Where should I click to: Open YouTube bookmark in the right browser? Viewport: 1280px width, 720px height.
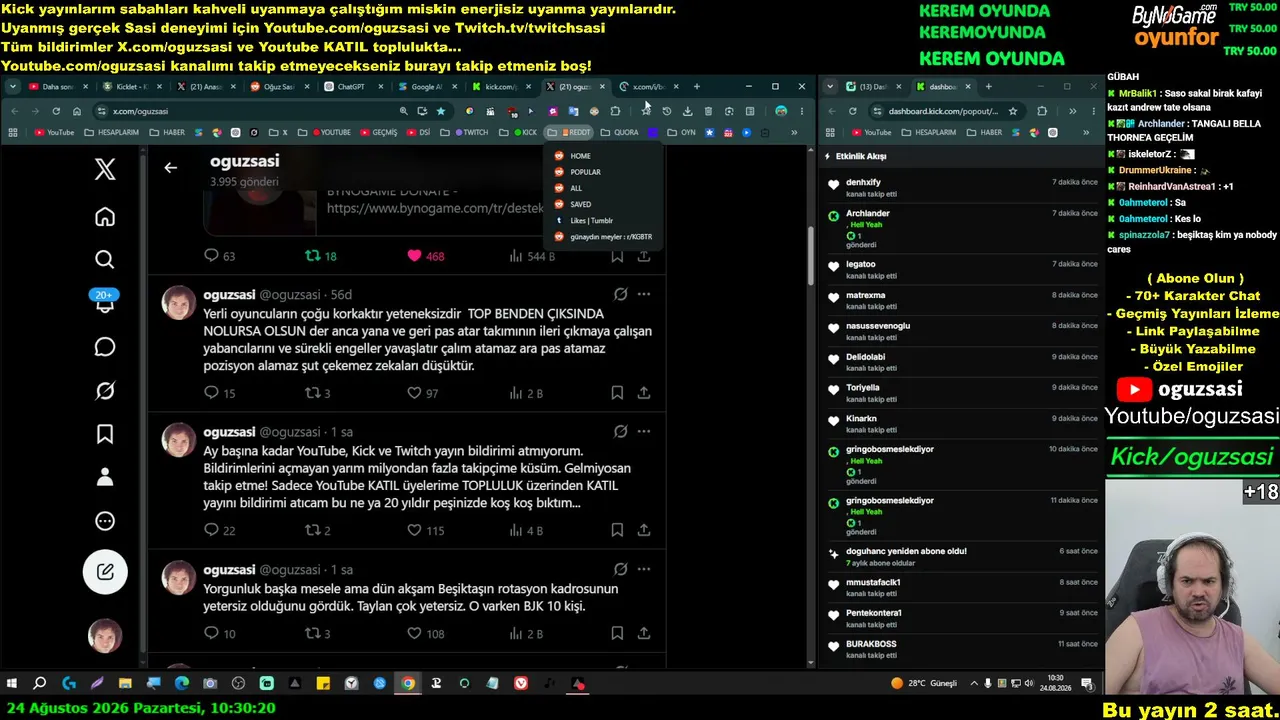pos(871,132)
